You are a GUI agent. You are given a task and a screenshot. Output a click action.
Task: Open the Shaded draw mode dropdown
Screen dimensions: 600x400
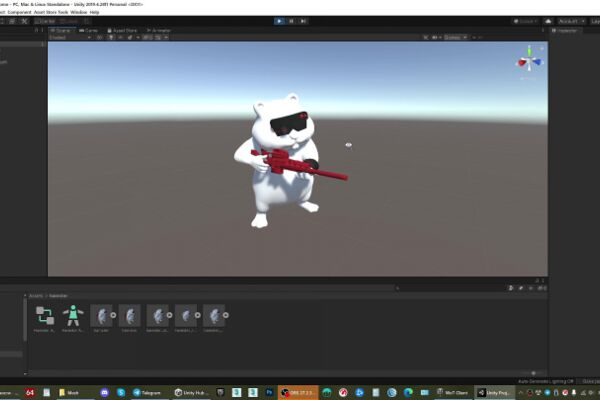pos(70,38)
